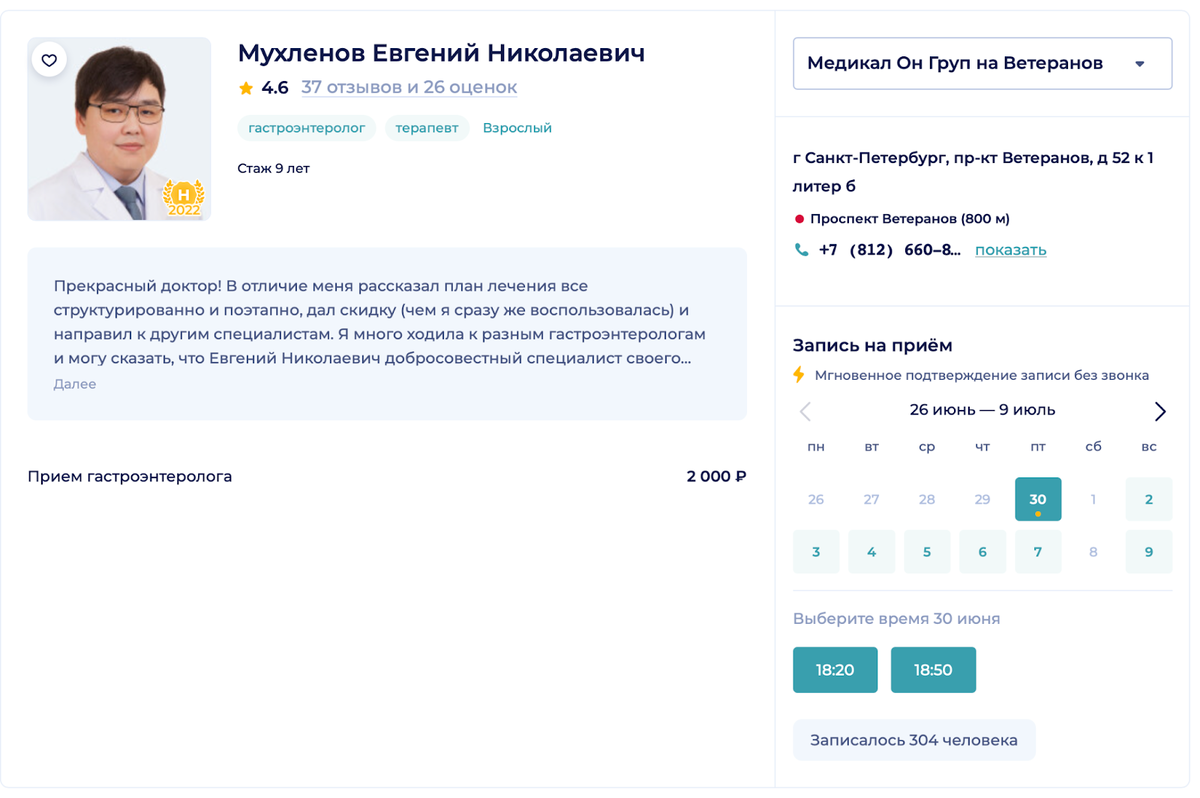Show the full phone number
This screenshot has height=798, width=1200.
[1010, 250]
